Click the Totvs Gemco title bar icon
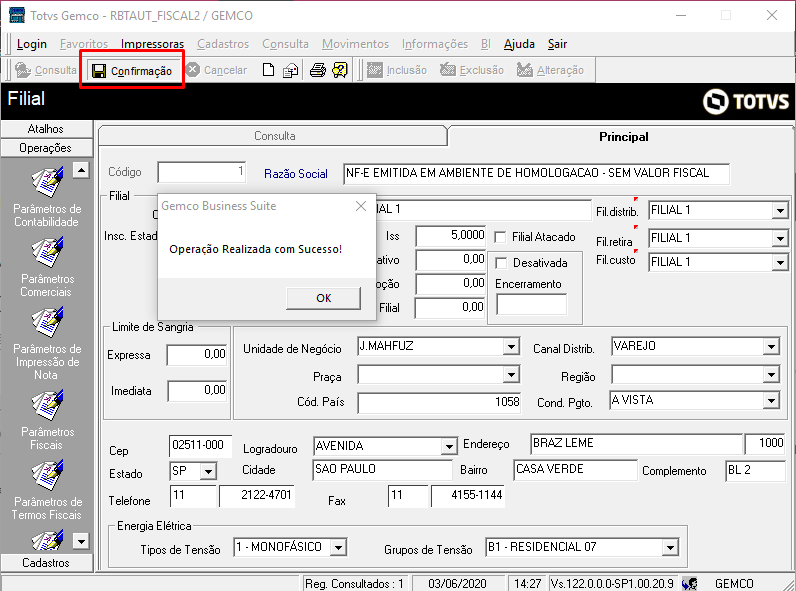This screenshot has height=591, width=796. tap(17, 15)
